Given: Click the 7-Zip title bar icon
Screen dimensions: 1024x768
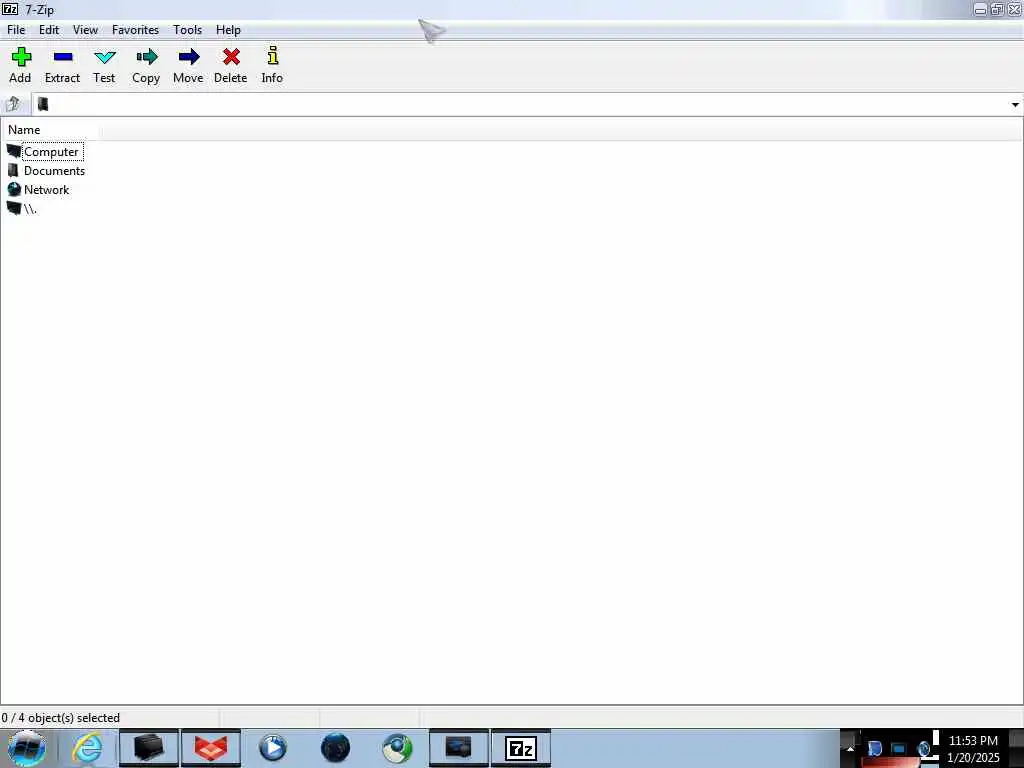Looking at the screenshot, I should tap(10, 9).
